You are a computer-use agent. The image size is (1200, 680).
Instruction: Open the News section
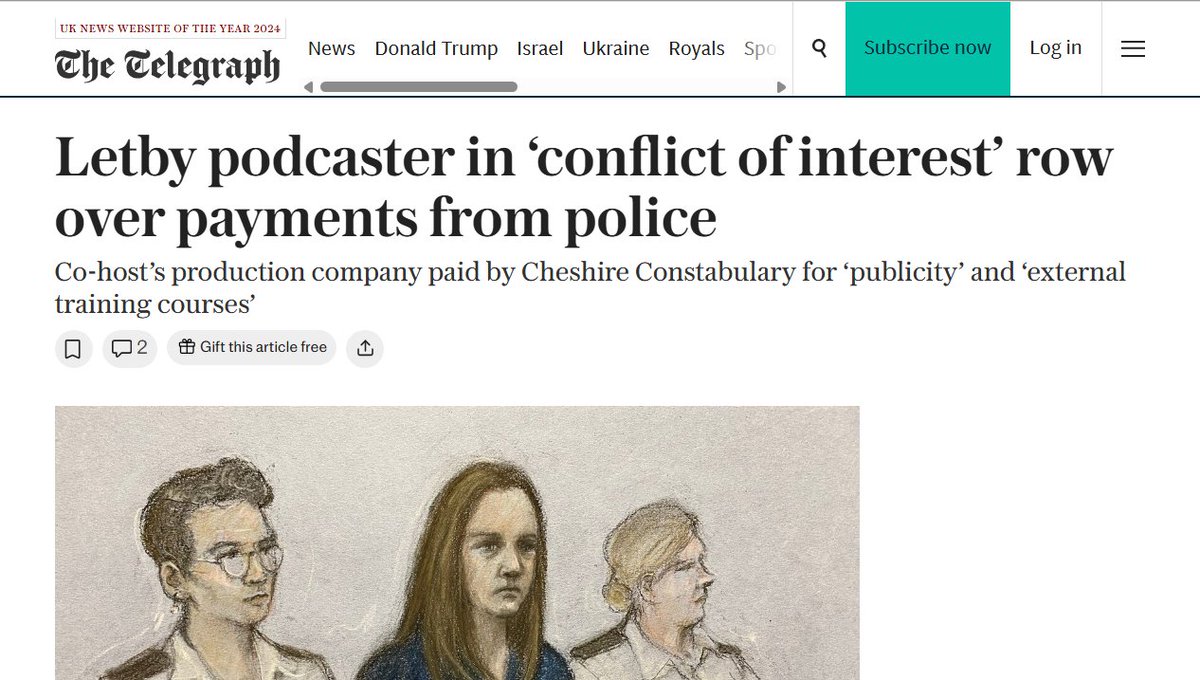pos(331,48)
